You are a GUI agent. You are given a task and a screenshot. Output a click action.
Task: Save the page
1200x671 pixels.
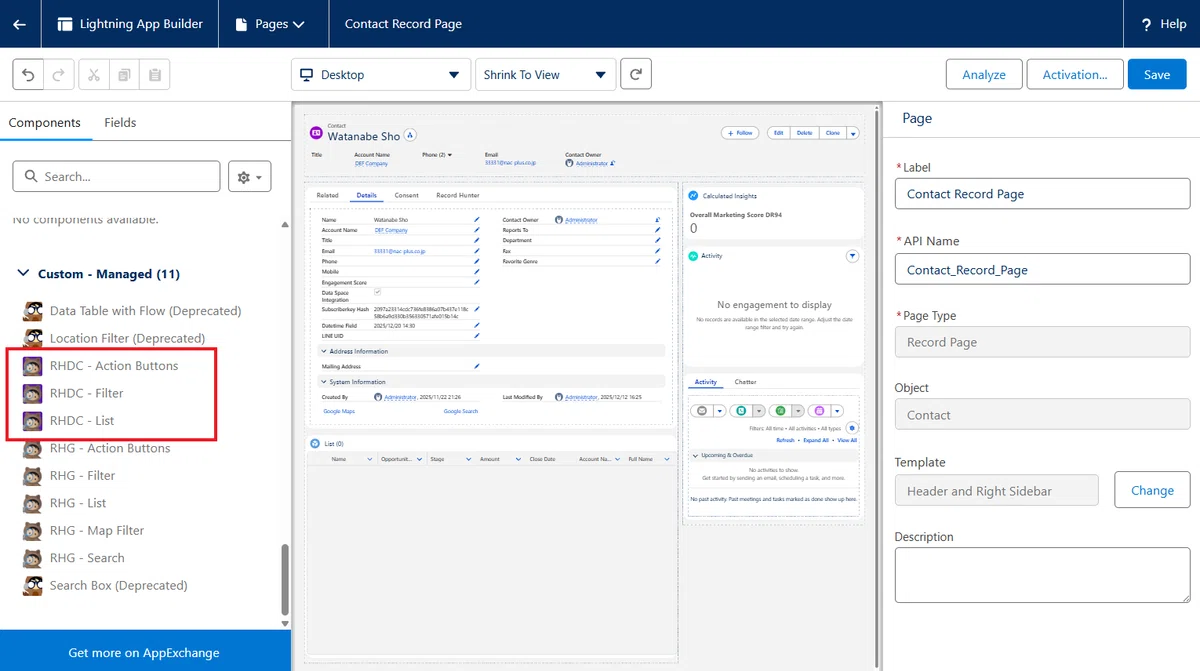pos(1157,75)
